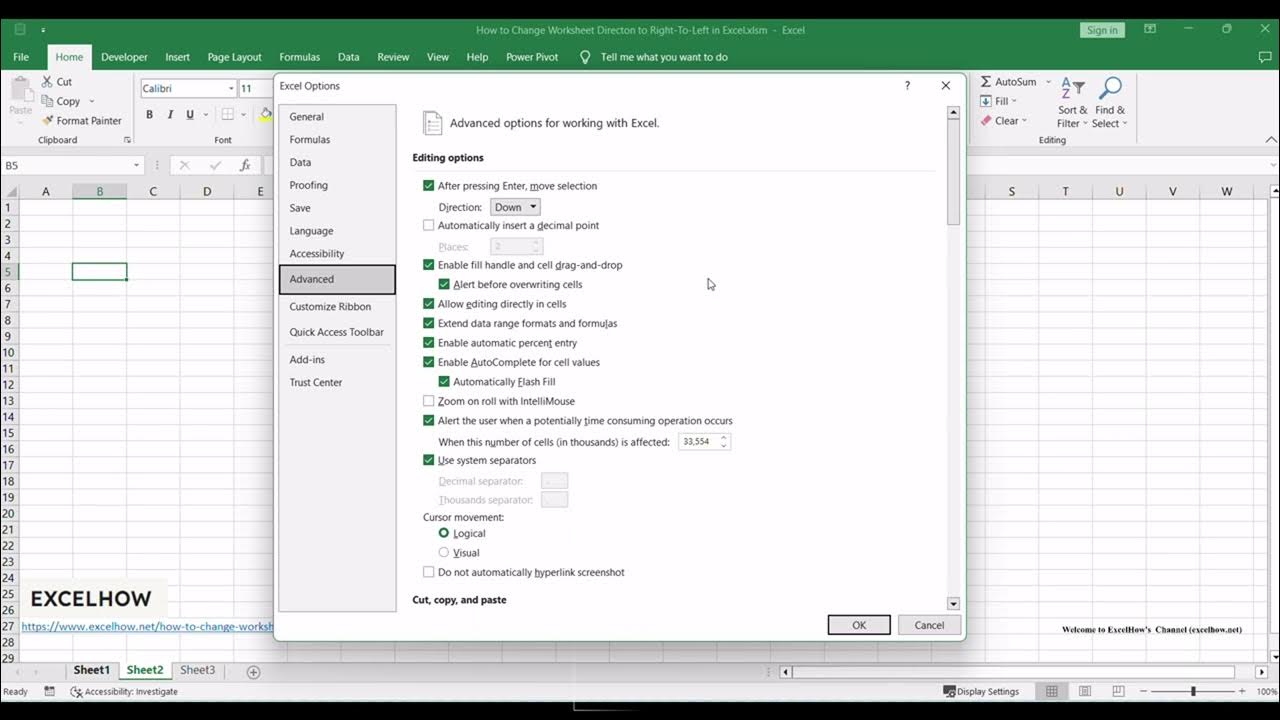Open the Calibri font name dropdown
The image size is (1280, 720).
(231, 89)
